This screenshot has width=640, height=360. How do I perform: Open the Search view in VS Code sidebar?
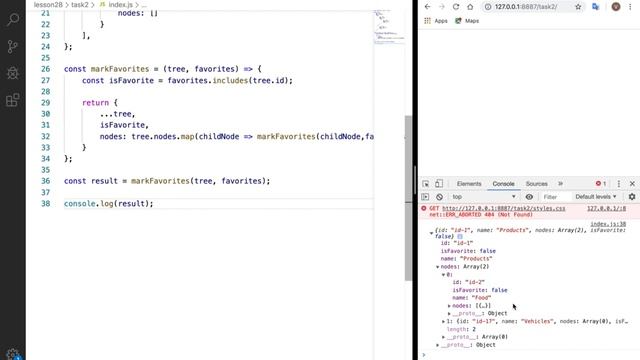(13, 19)
